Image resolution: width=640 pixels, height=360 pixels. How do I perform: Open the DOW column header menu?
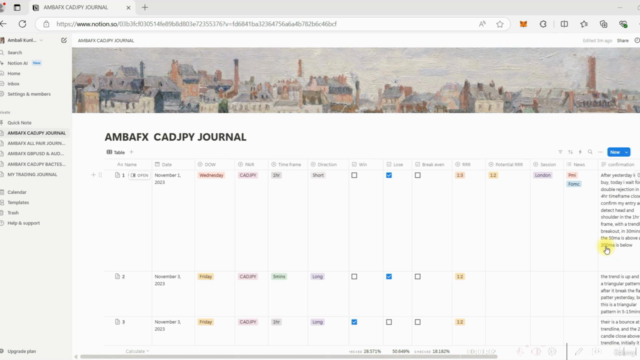tap(215, 164)
